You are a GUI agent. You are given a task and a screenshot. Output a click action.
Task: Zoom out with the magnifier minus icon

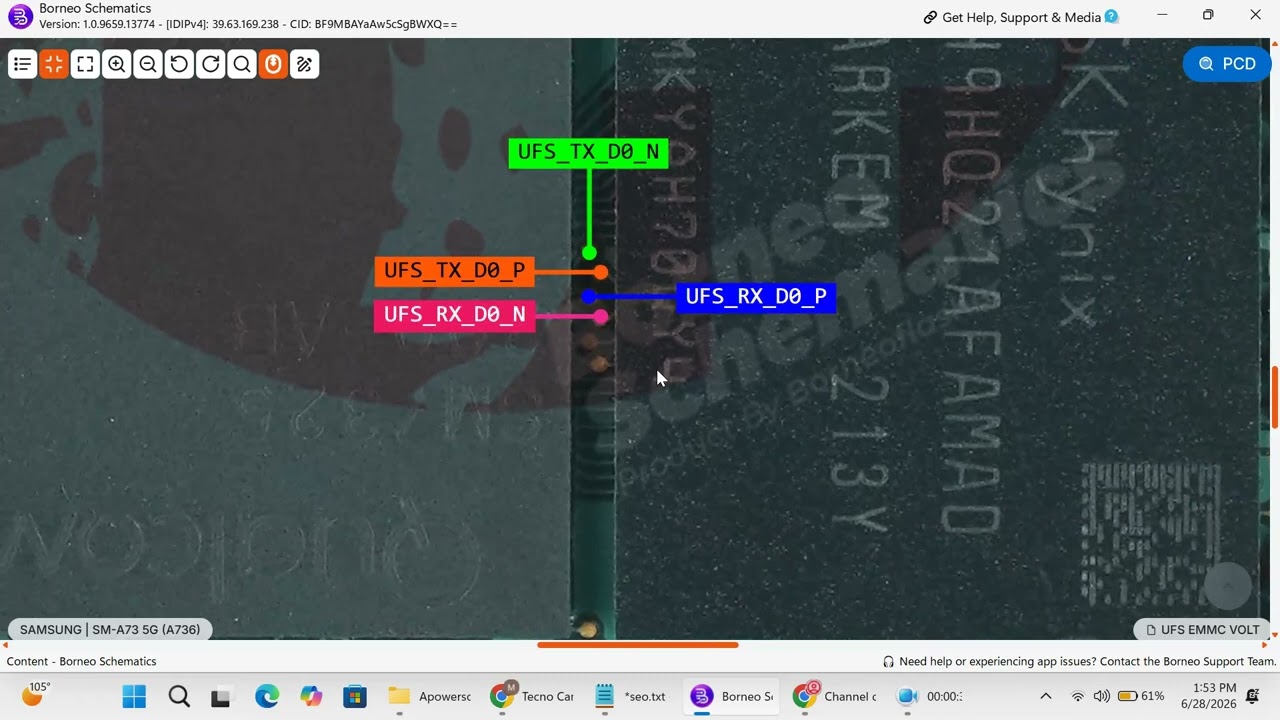[x=148, y=64]
